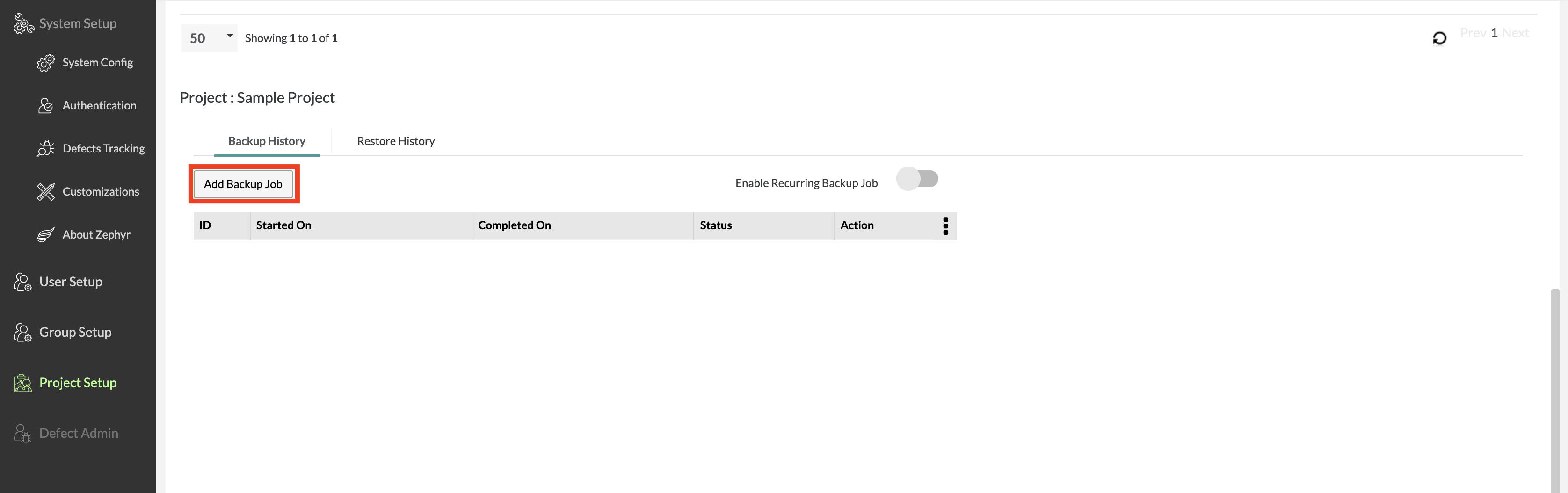The image size is (1568, 493).
Task: Go to Project Setup in the sidebar
Action: [77, 383]
